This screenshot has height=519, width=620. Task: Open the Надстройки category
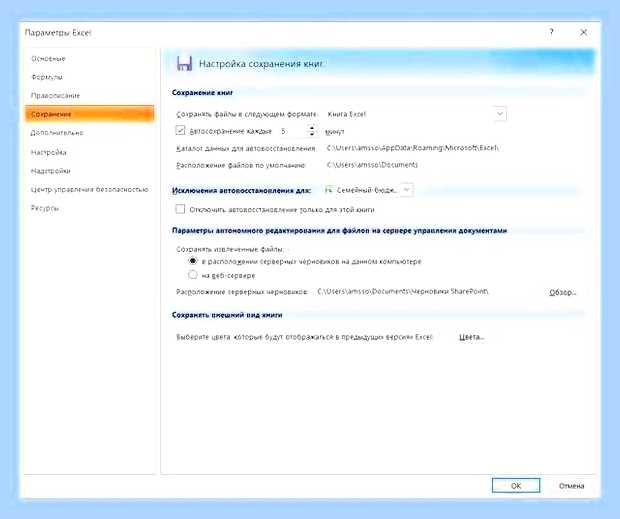click(51, 171)
